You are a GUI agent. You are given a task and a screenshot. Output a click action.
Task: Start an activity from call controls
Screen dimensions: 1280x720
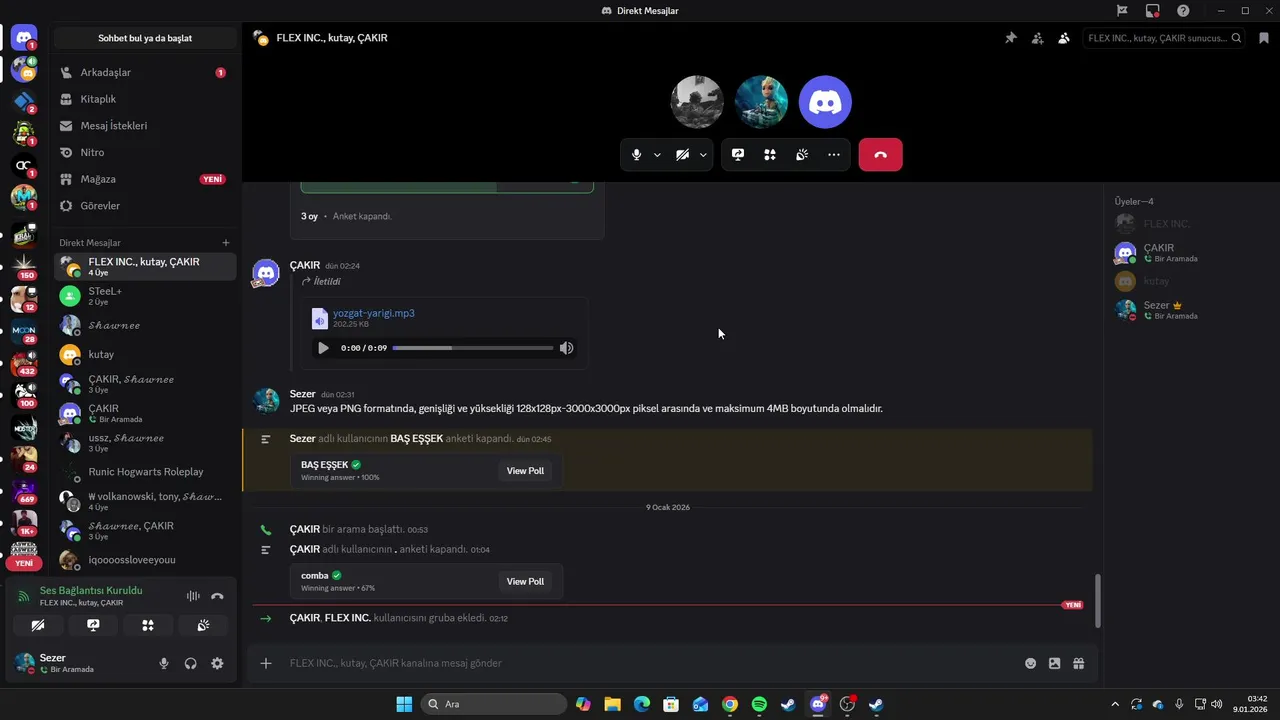(x=770, y=155)
